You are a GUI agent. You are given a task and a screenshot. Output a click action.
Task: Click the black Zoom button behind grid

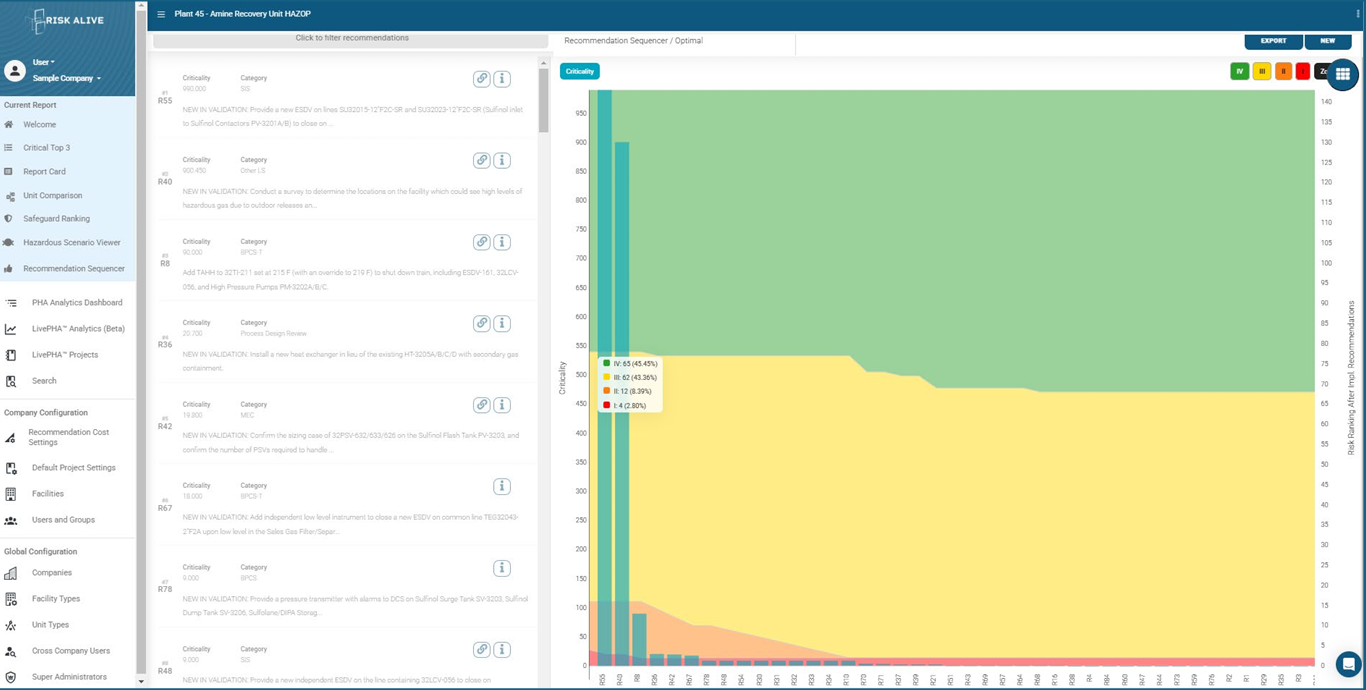[1320, 71]
